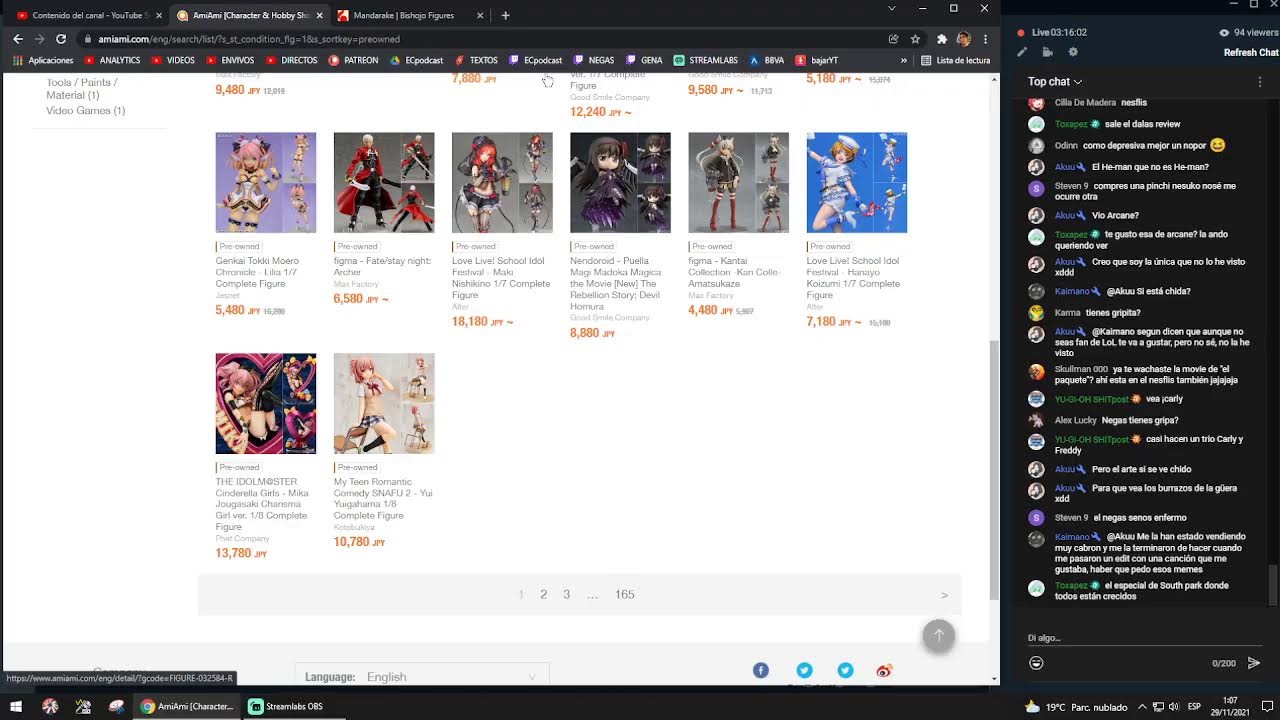Screen dimensions: 1280x720
Task: Click page vertical scrollbar thumb
Action: [x=993, y=468]
